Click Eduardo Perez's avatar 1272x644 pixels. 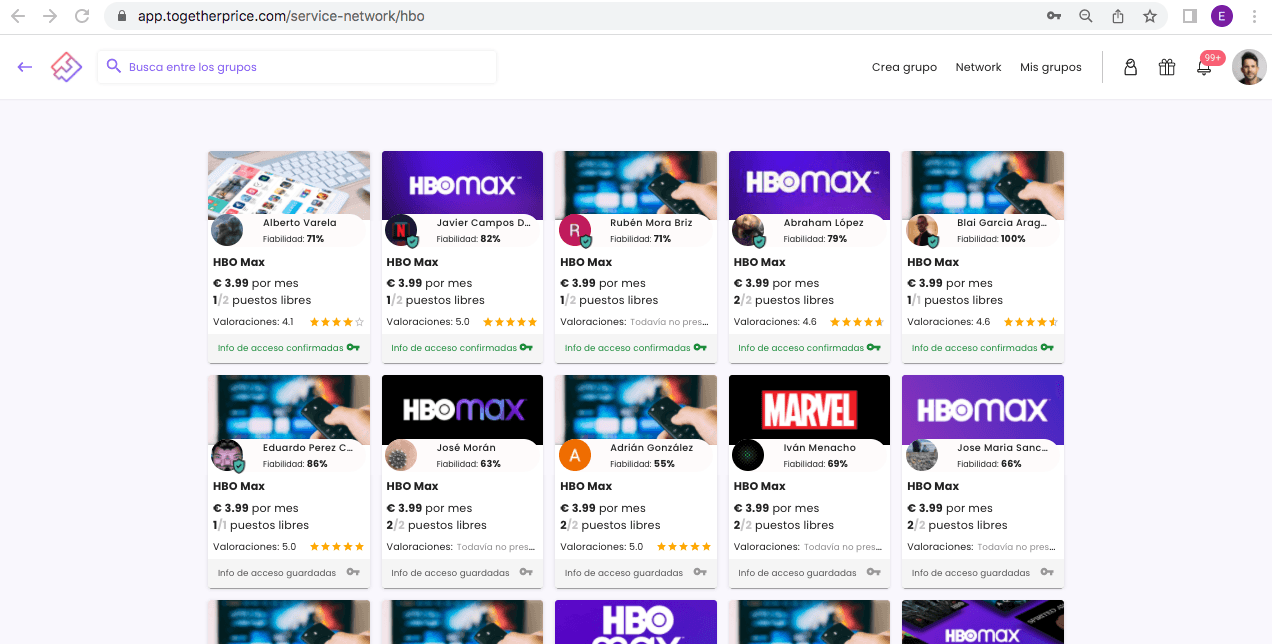click(227, 455)
